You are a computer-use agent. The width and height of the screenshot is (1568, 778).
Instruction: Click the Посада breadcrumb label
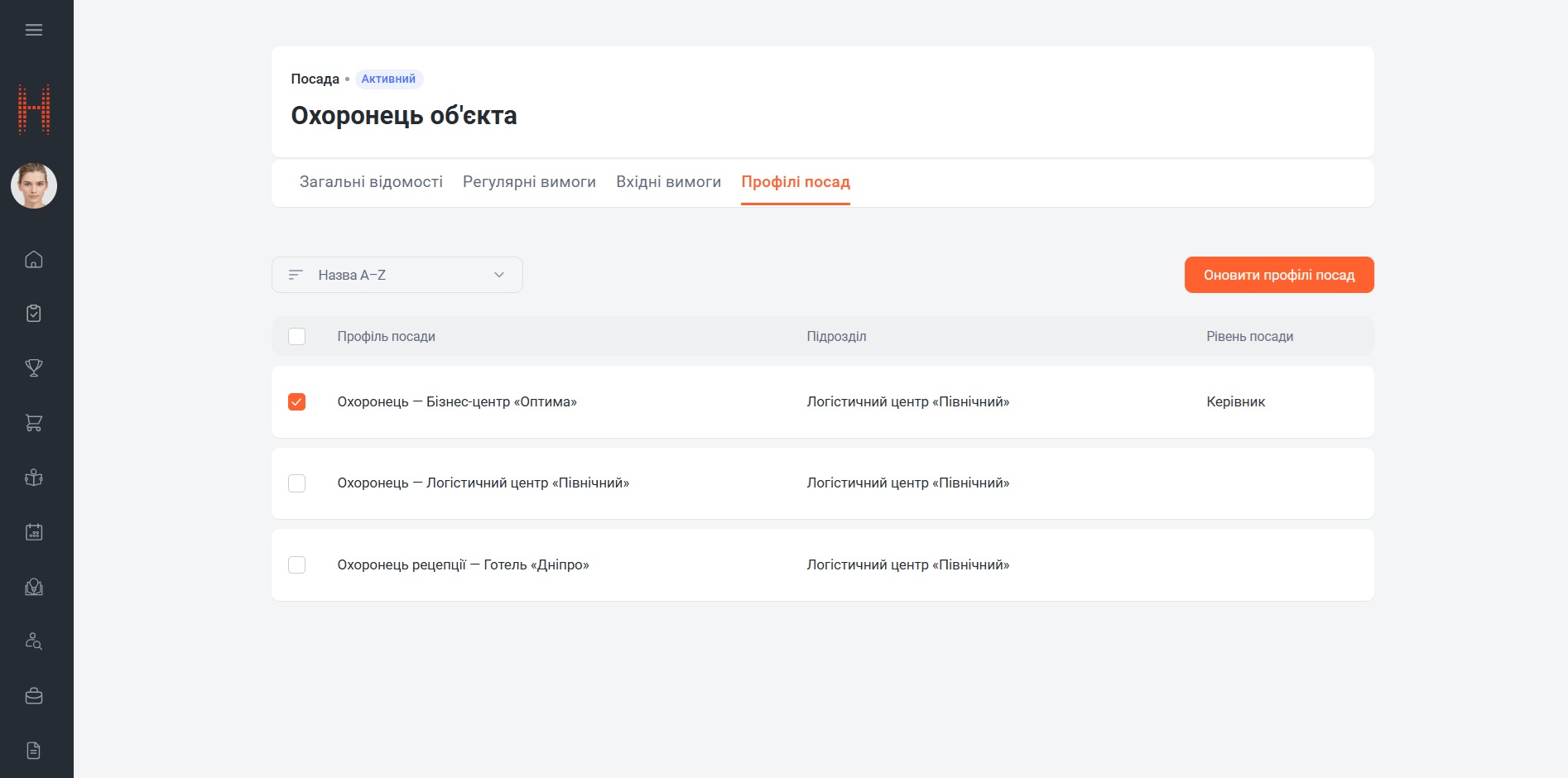tap(315, 79)
